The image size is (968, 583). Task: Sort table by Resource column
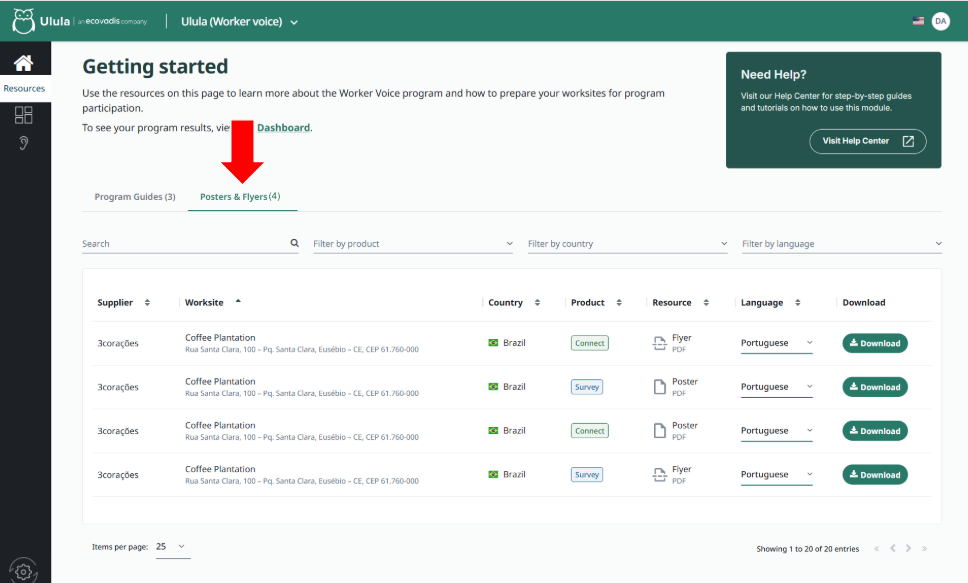click(706, 303)
